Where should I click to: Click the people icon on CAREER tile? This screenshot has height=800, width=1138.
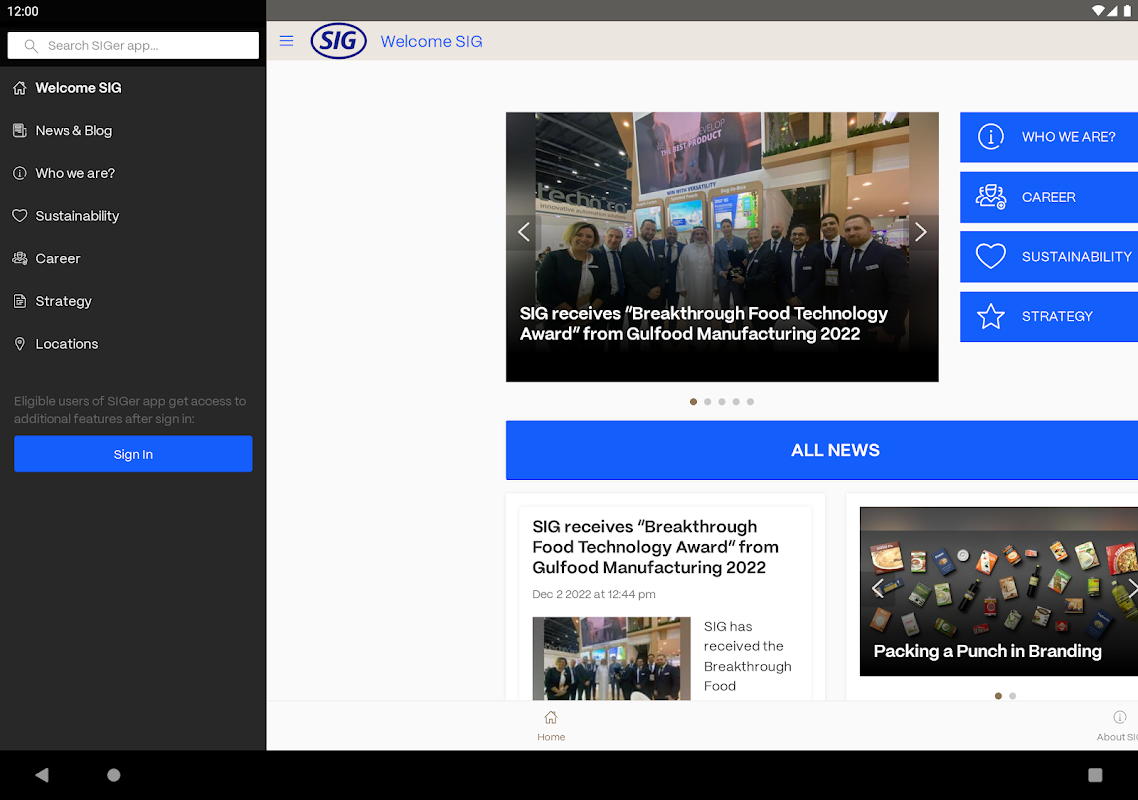pos(991,197)
